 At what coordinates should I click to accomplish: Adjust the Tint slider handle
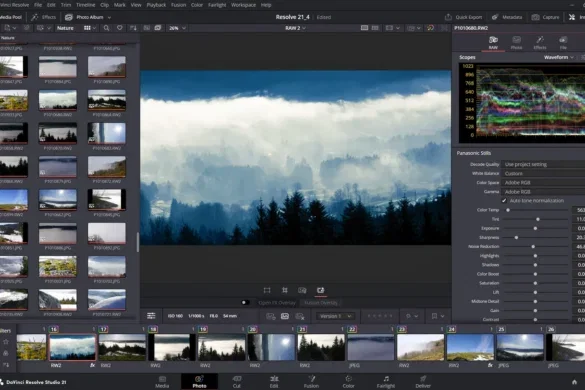(538, 219)
